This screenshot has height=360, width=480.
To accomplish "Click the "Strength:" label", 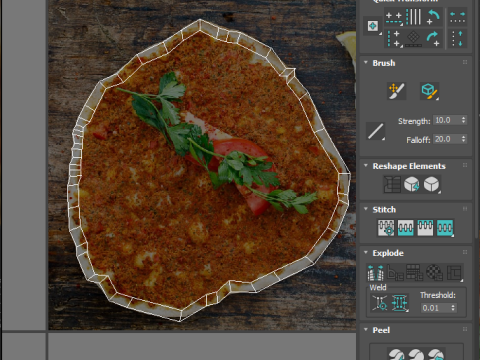I will (414, 121).
